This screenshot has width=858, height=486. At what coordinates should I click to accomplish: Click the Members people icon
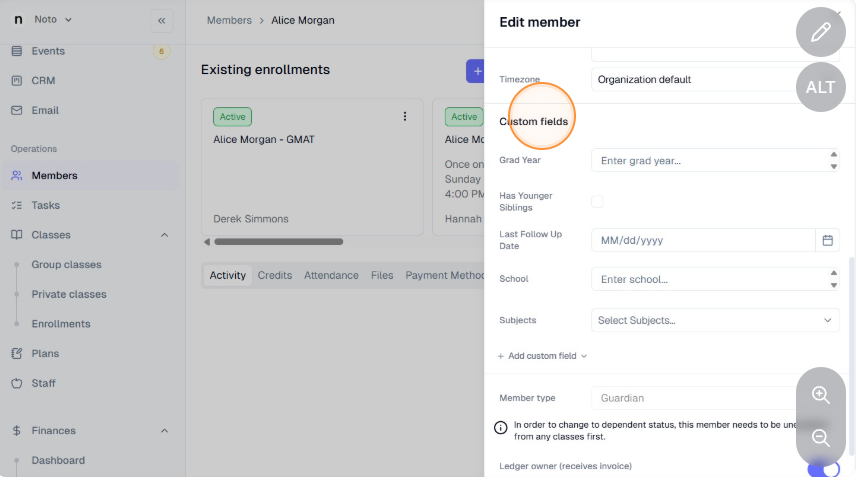coord(17,175)
